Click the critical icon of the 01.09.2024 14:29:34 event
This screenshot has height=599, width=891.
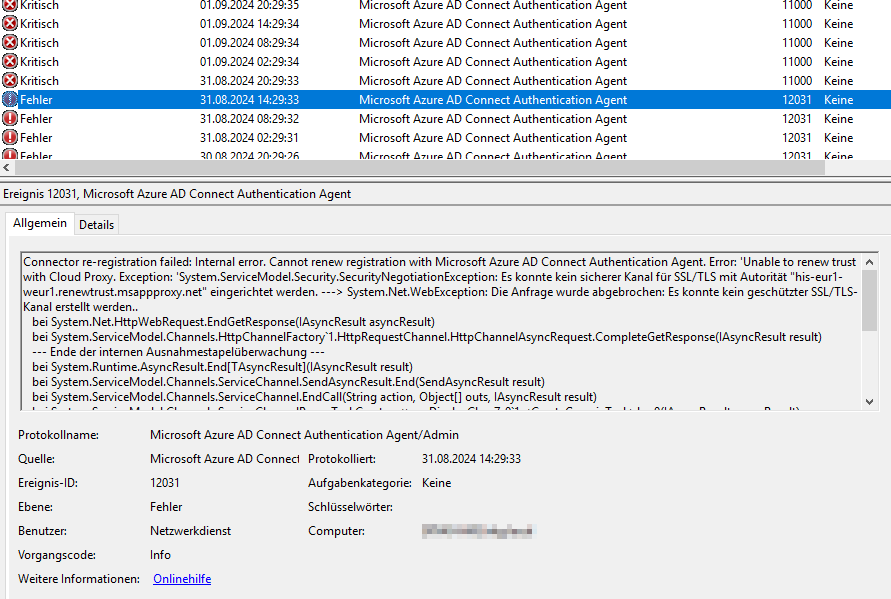coord(10,24)
